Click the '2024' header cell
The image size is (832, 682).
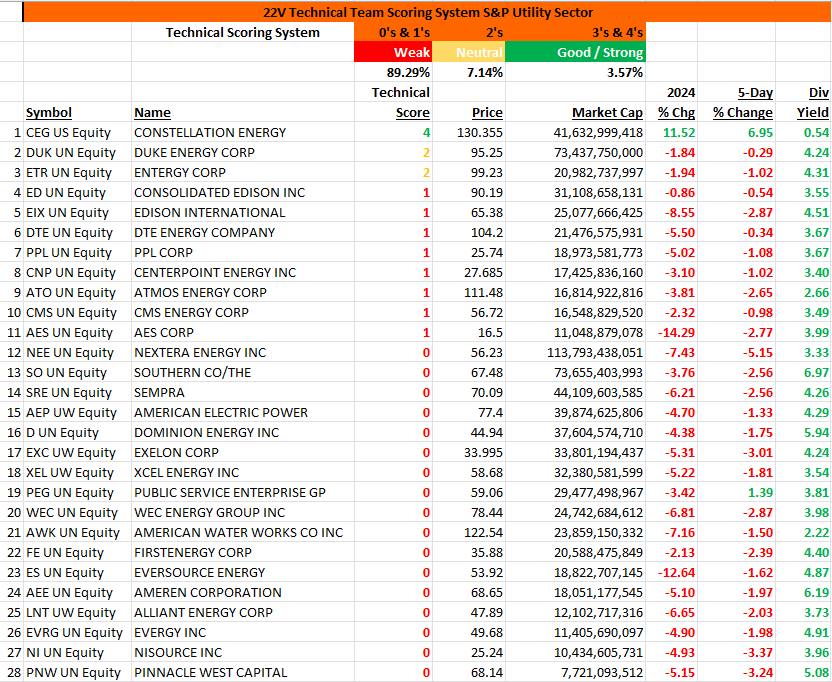tap(671, 92)
